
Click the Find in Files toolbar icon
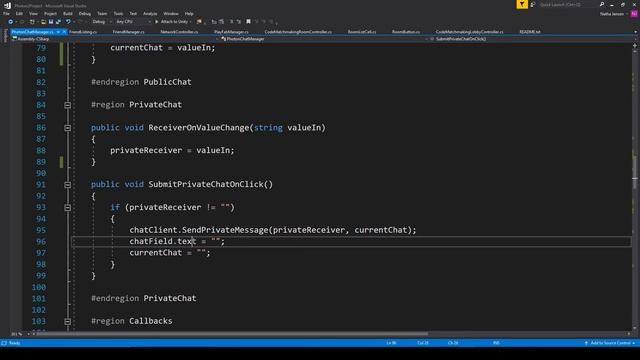199,22
